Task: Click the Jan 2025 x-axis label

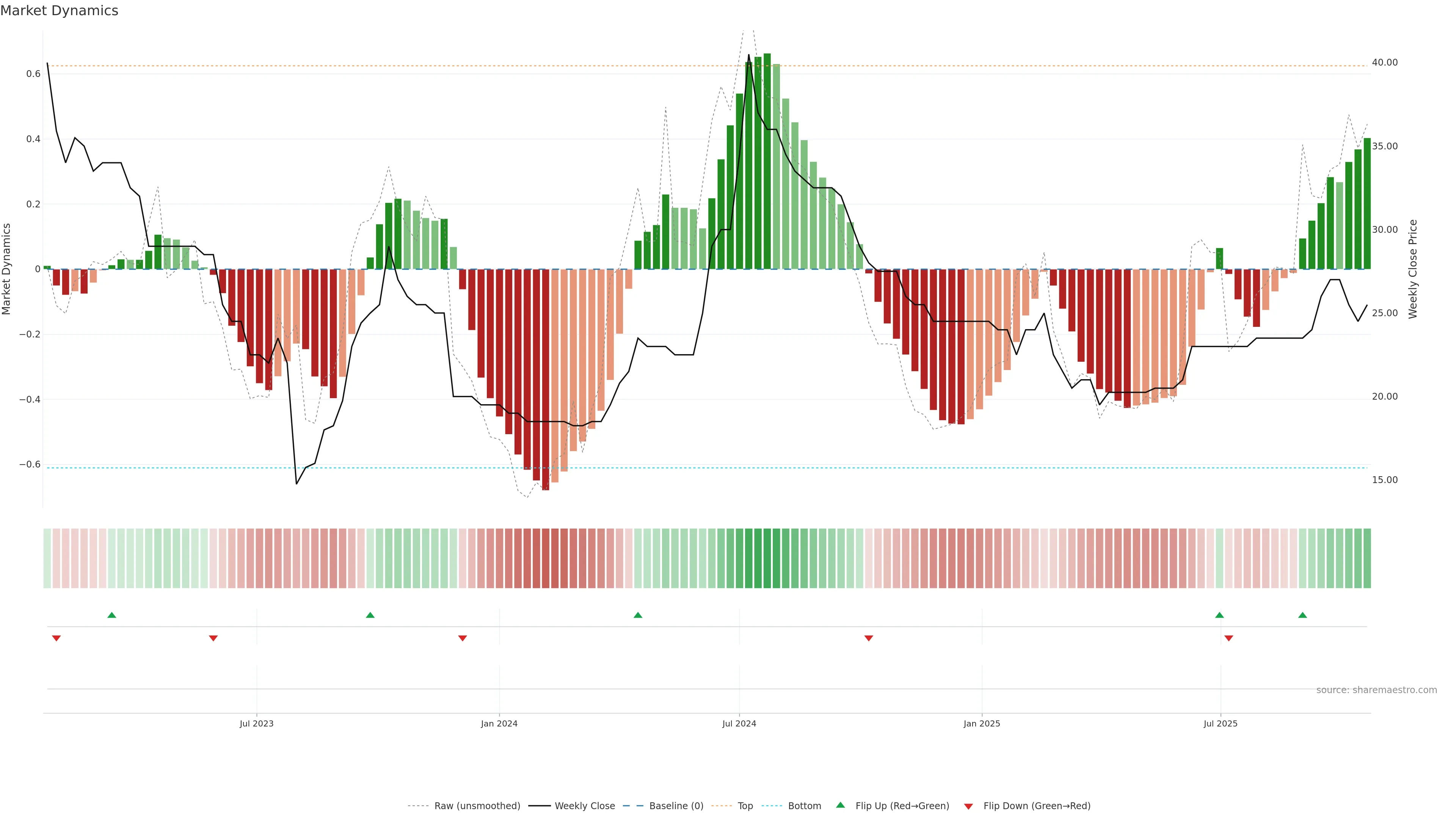Action: click(x=982, y=723)
